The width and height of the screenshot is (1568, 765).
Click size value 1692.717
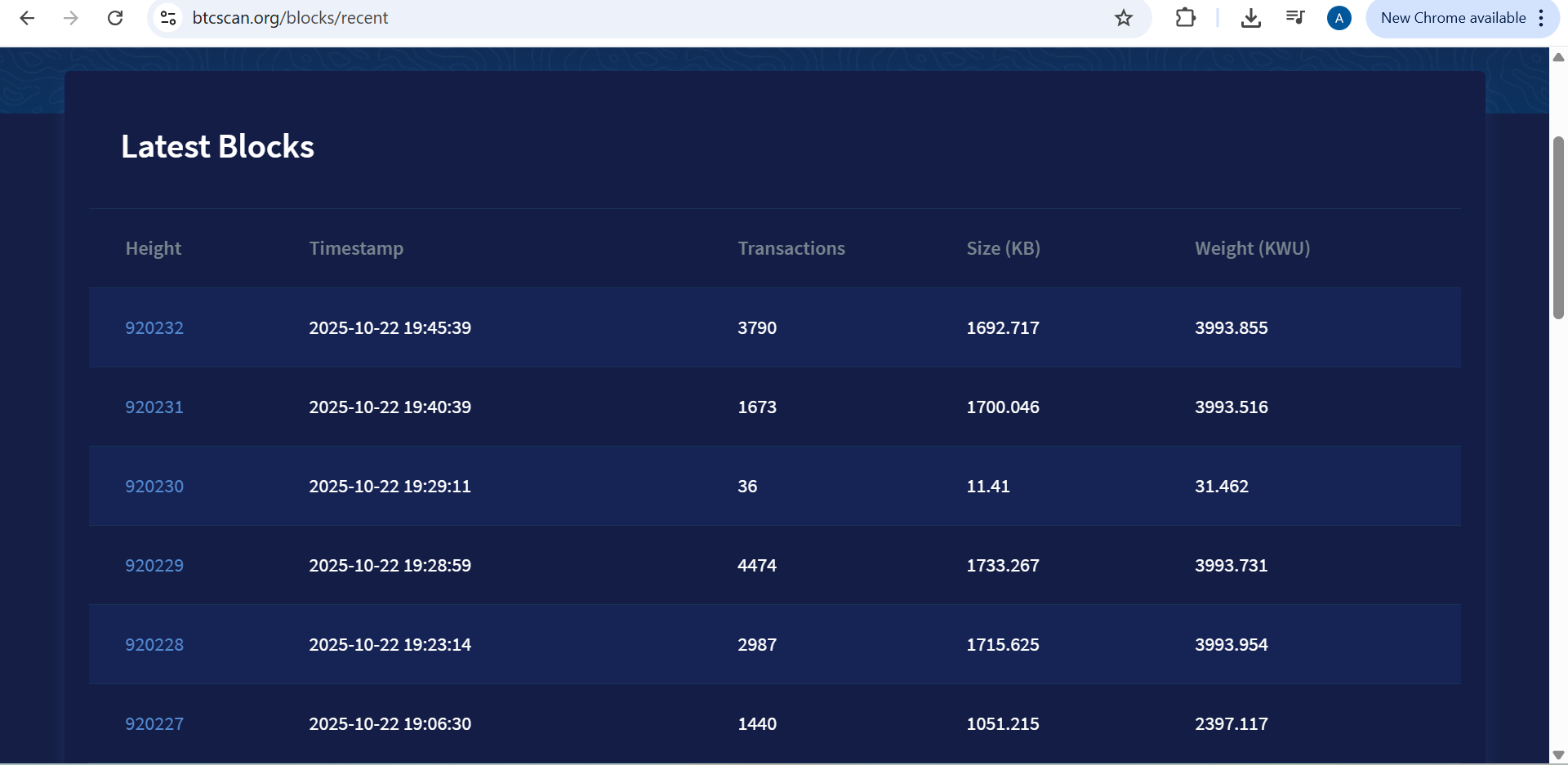pos(1003,328)
